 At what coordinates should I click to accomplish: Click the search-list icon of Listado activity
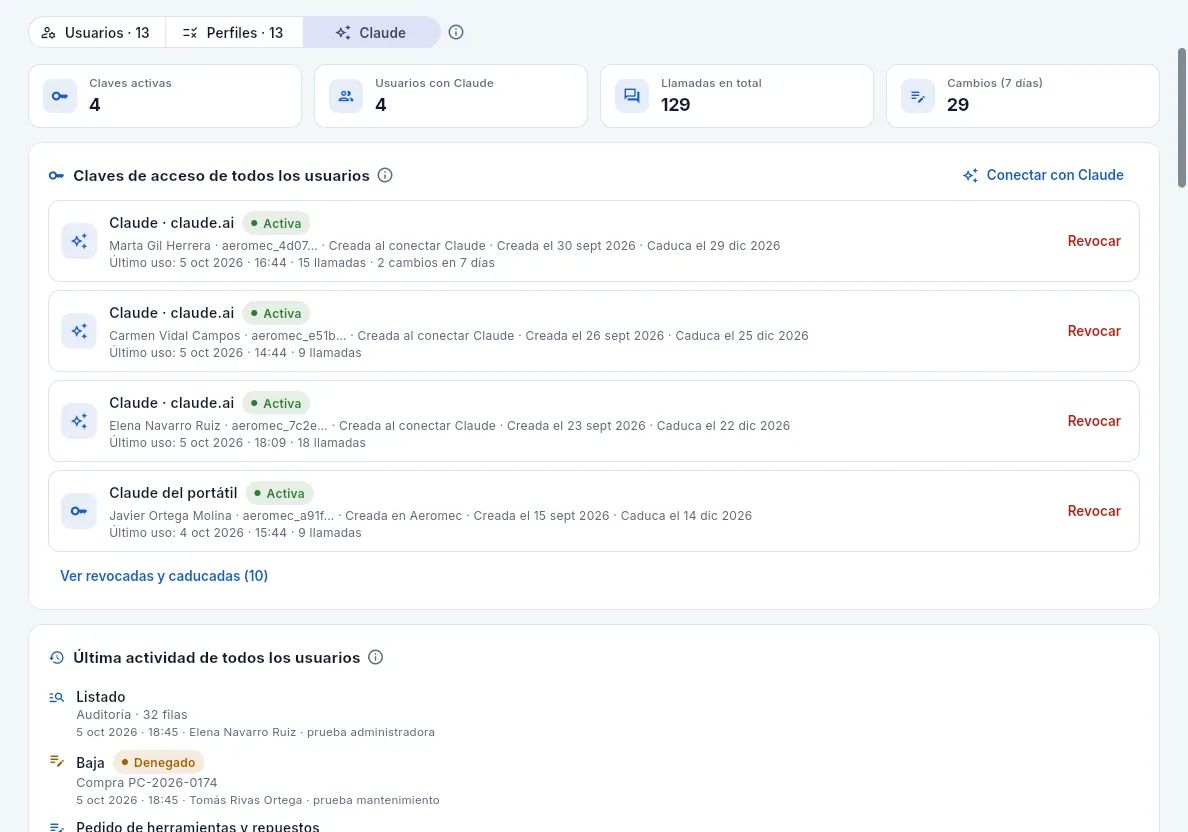click(x=57, y=697)
